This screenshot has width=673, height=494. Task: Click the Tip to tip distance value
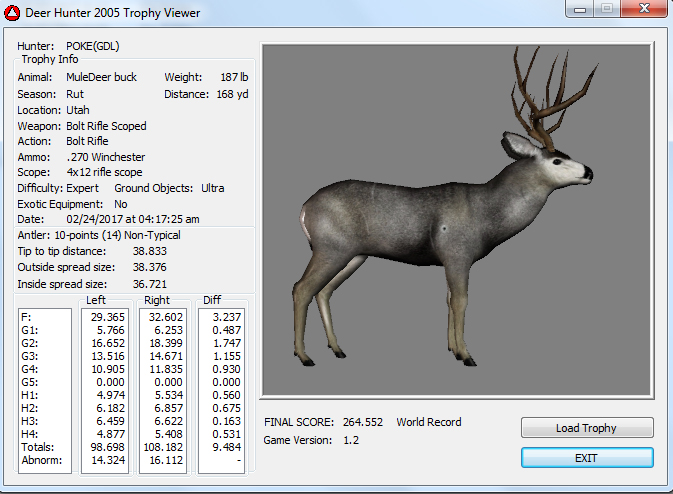pos(149,252)
